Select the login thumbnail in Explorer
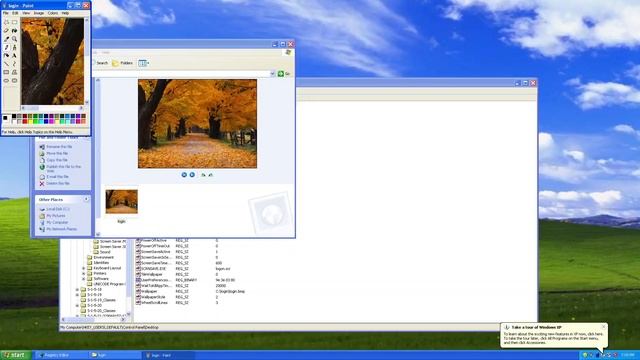 point(122,202)
